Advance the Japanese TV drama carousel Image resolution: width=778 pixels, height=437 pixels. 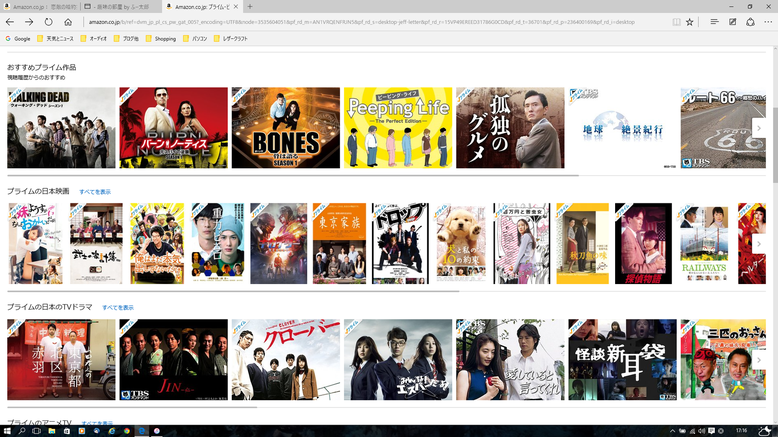click(x=759, y=360)
